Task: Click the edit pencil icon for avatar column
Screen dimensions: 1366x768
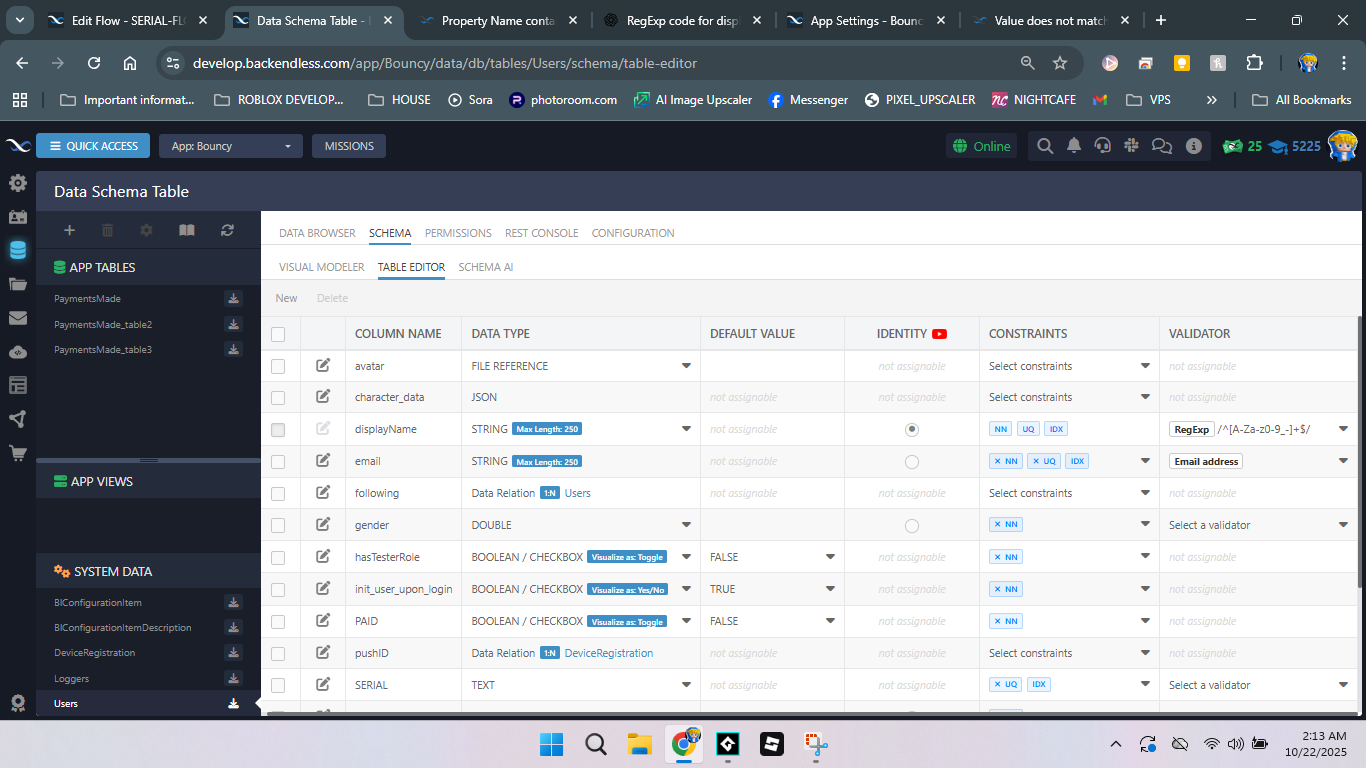Action: click(x=323, y=366)
